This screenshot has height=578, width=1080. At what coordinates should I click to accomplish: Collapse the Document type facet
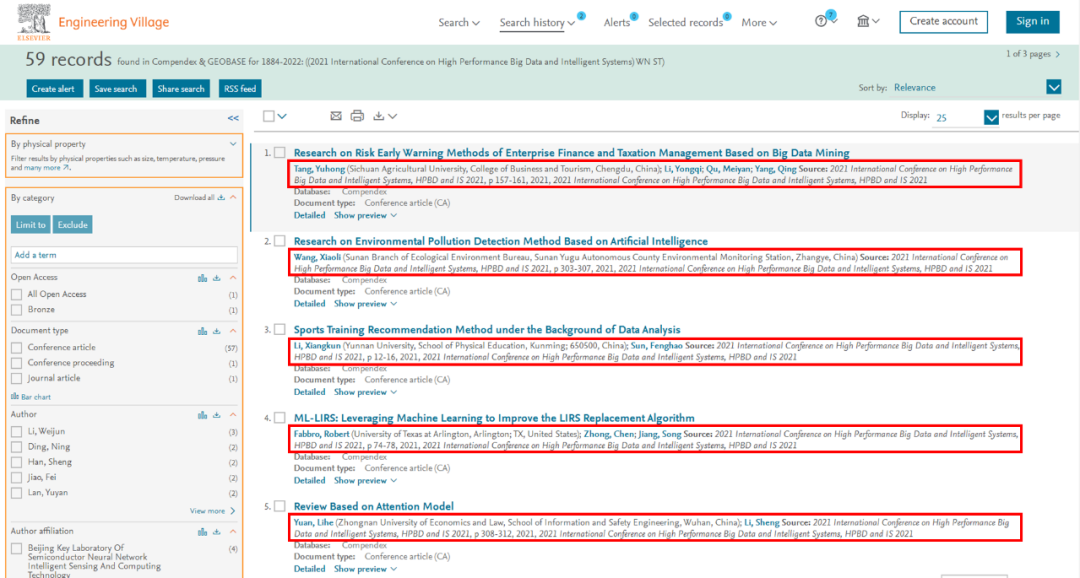point(233,331)
